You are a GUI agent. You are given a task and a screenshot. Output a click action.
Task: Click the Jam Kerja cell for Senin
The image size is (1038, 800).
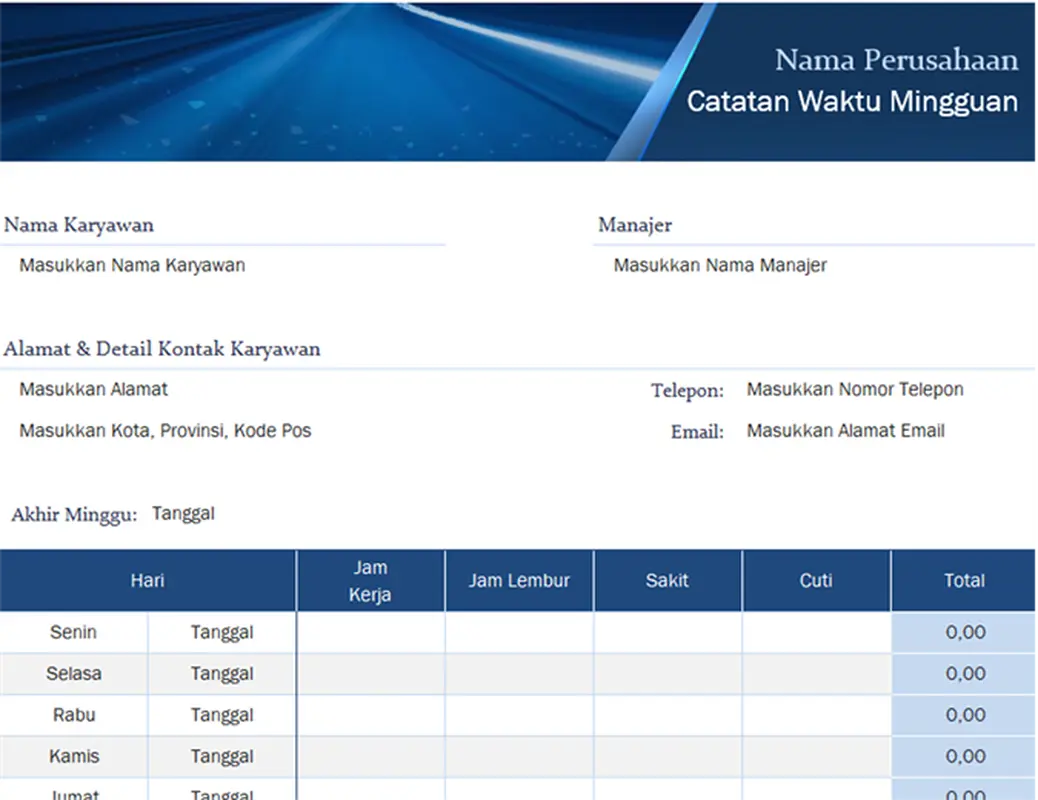tap(371, 632)
